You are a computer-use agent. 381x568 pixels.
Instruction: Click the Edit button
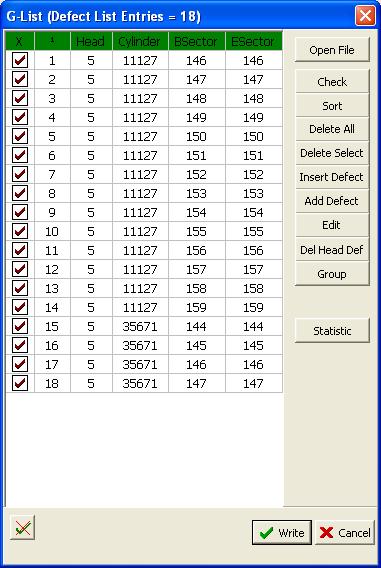click(332, 225)
